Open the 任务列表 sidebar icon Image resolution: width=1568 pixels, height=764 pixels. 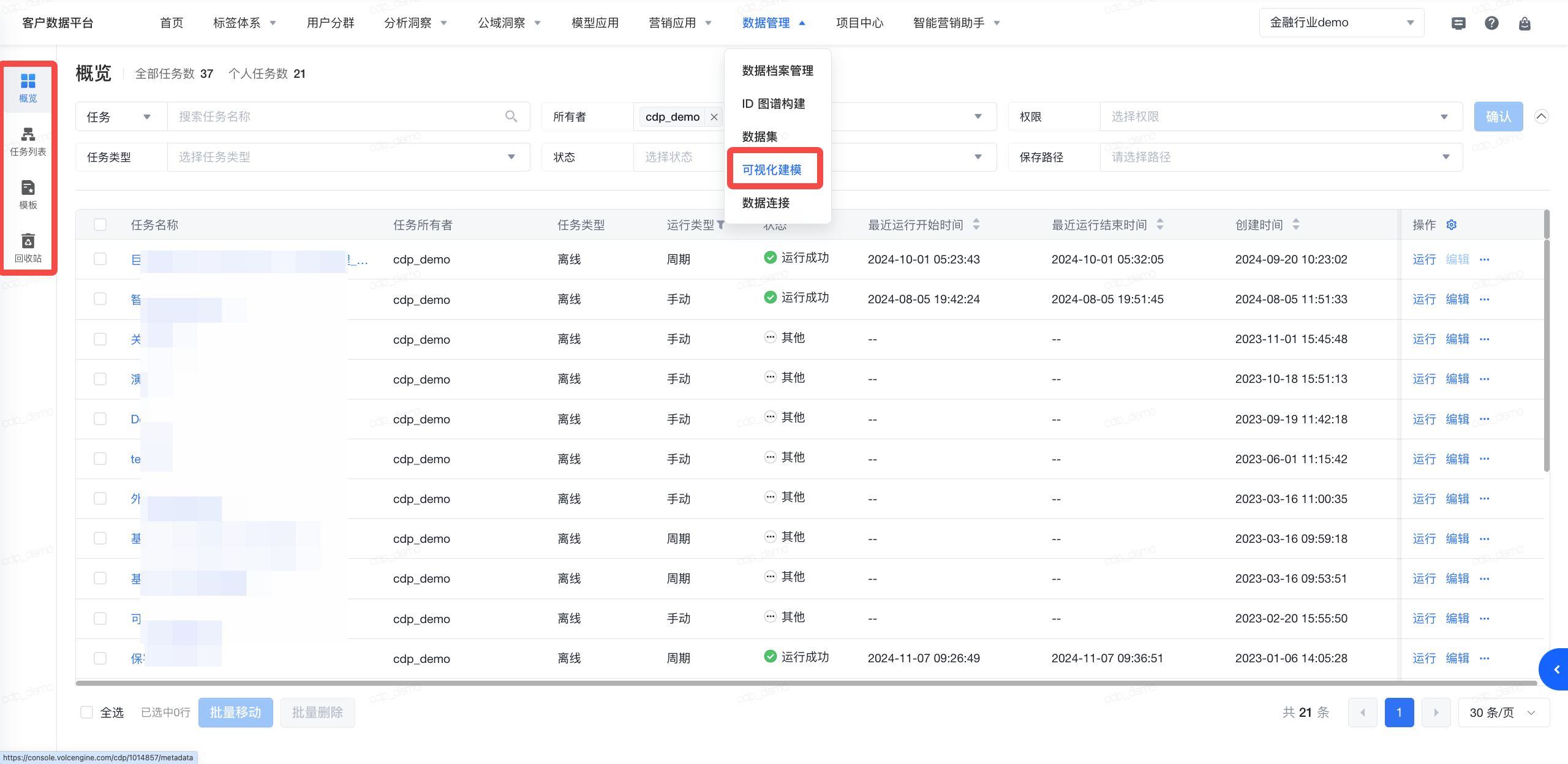tap(28, 142)
